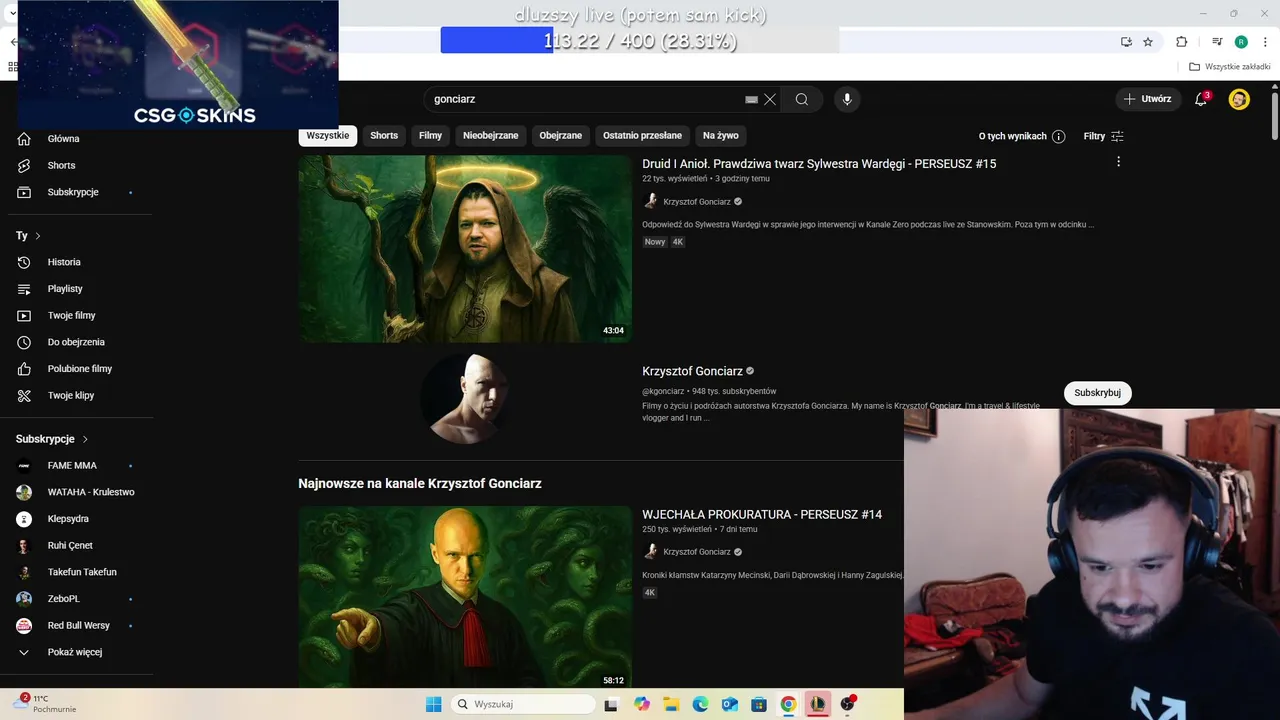Click the voice search microphone icon
The height and width of the screenshot is (720, 1280).
[847, 99]
